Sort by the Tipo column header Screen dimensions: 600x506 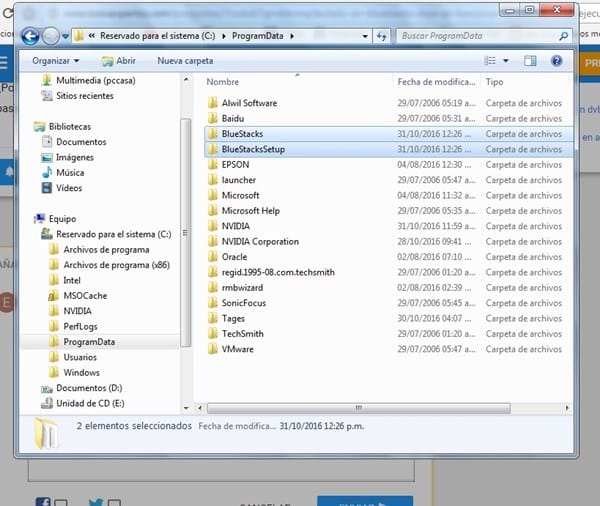495,81
